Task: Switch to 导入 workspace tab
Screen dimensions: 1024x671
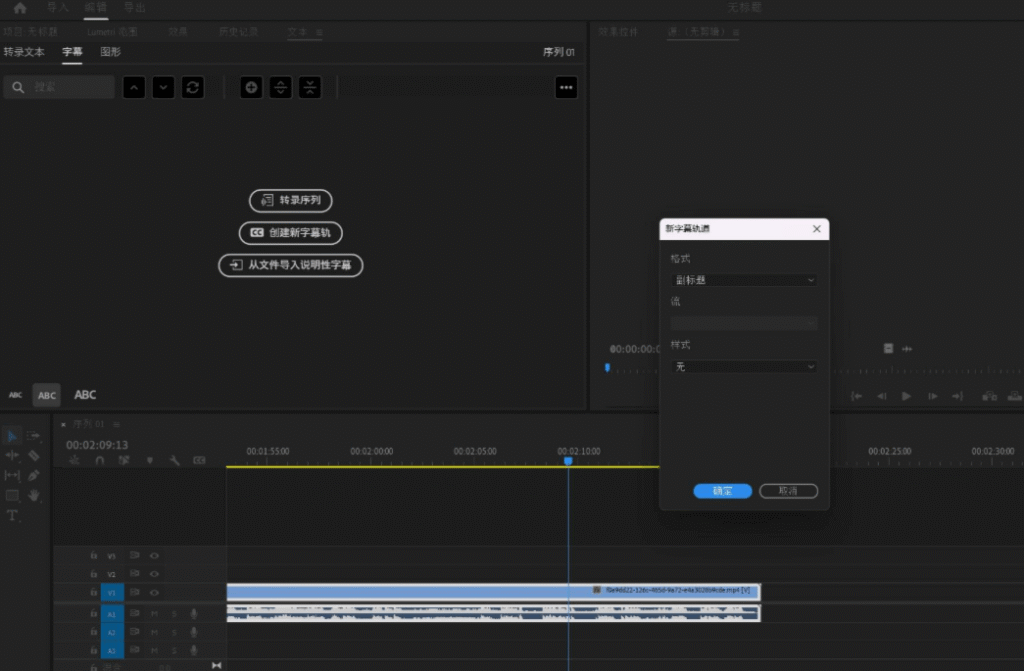Action: click(57, 8)
